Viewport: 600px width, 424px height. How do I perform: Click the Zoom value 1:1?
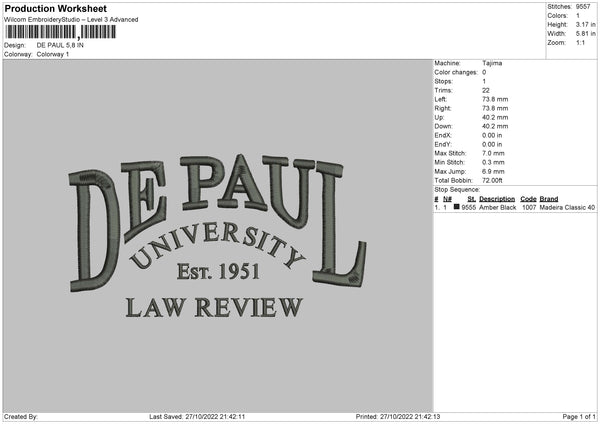point(580,42)
